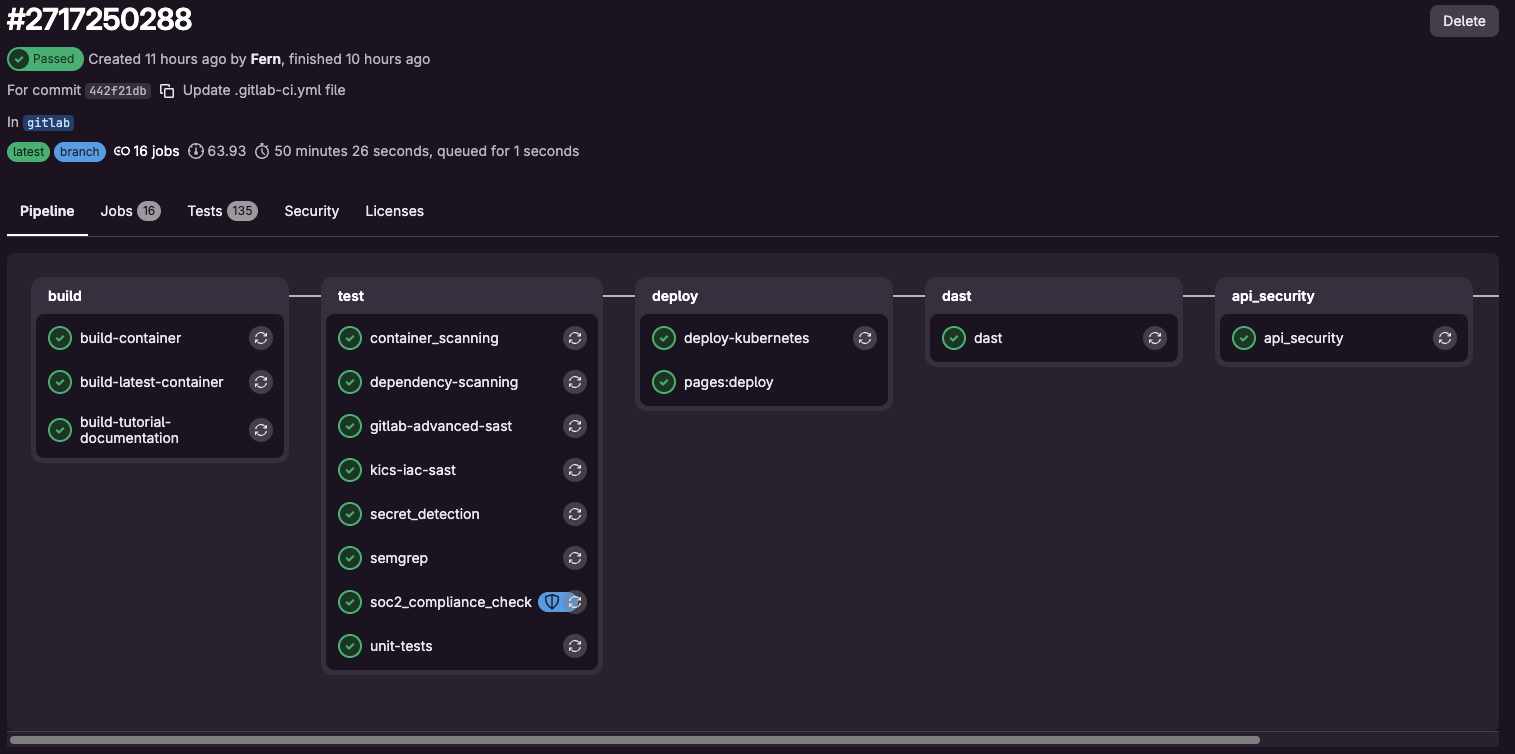This screenshot has width=1515, height=754.
Task: Click the Update .gitlab-ci.yml file commit message
Action: [x=264, y=90]
